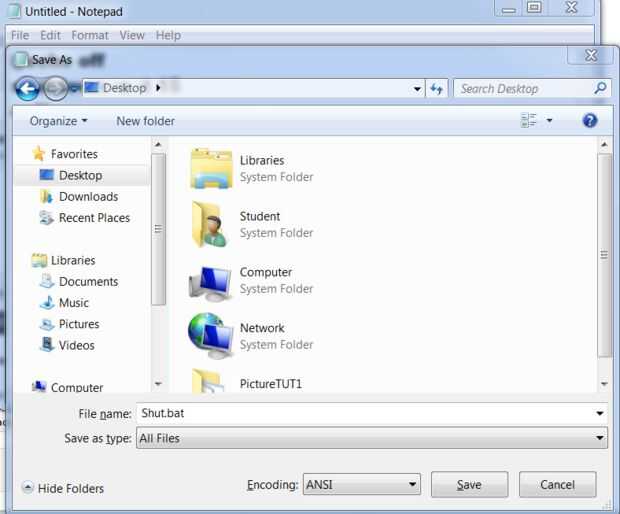Screen dimensions: 620x514
Task: Open the Help menu in Notepad
Action: [x=168, y=36]
